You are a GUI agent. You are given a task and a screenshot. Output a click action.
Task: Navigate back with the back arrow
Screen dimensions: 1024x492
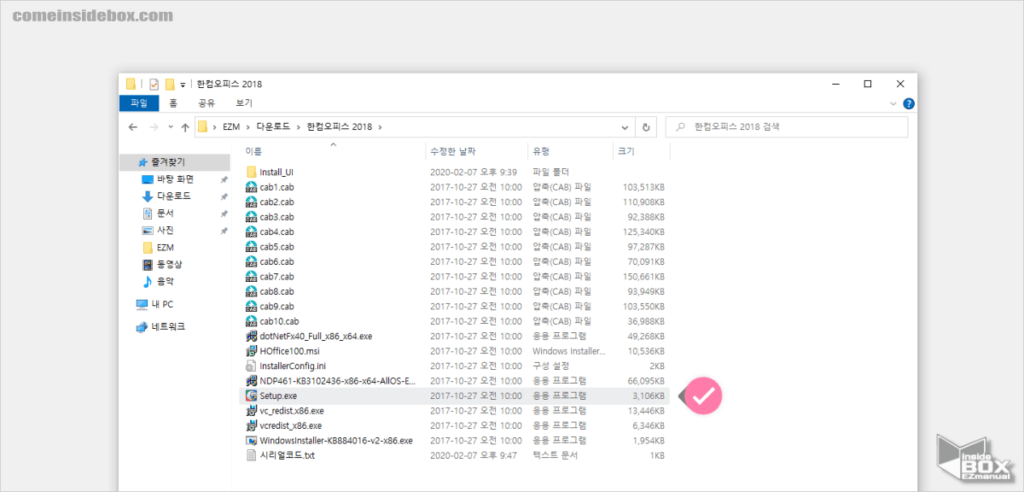[x=133, y=127]
